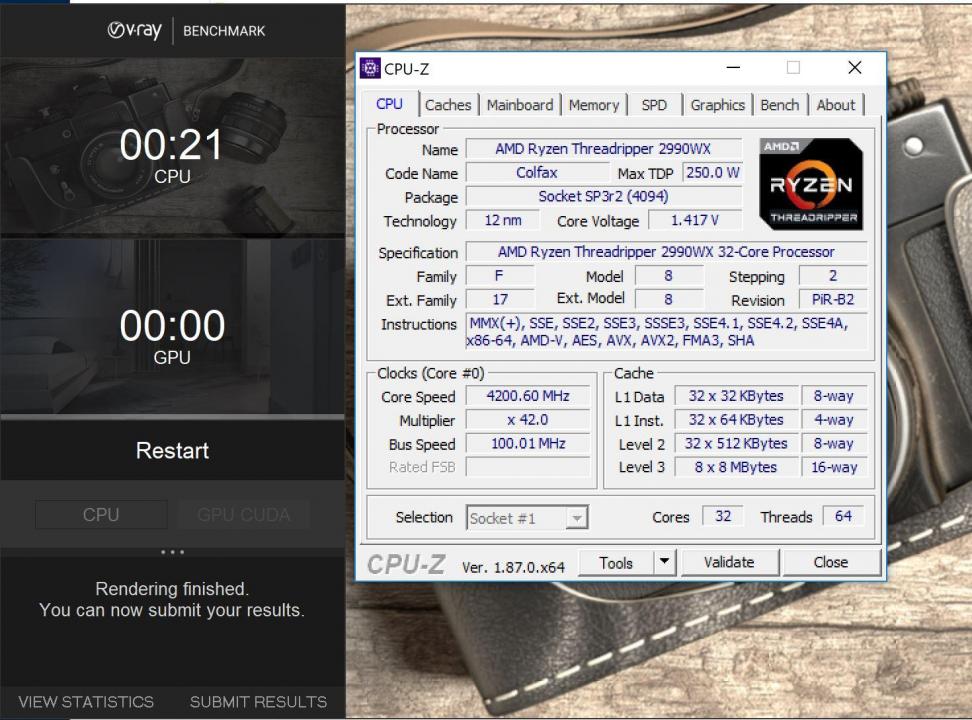The width and height of the screenshot is (972, 720).
Task: Click the Ver. 1.87.0.x64 version text
Action: (x=513, y=567)
